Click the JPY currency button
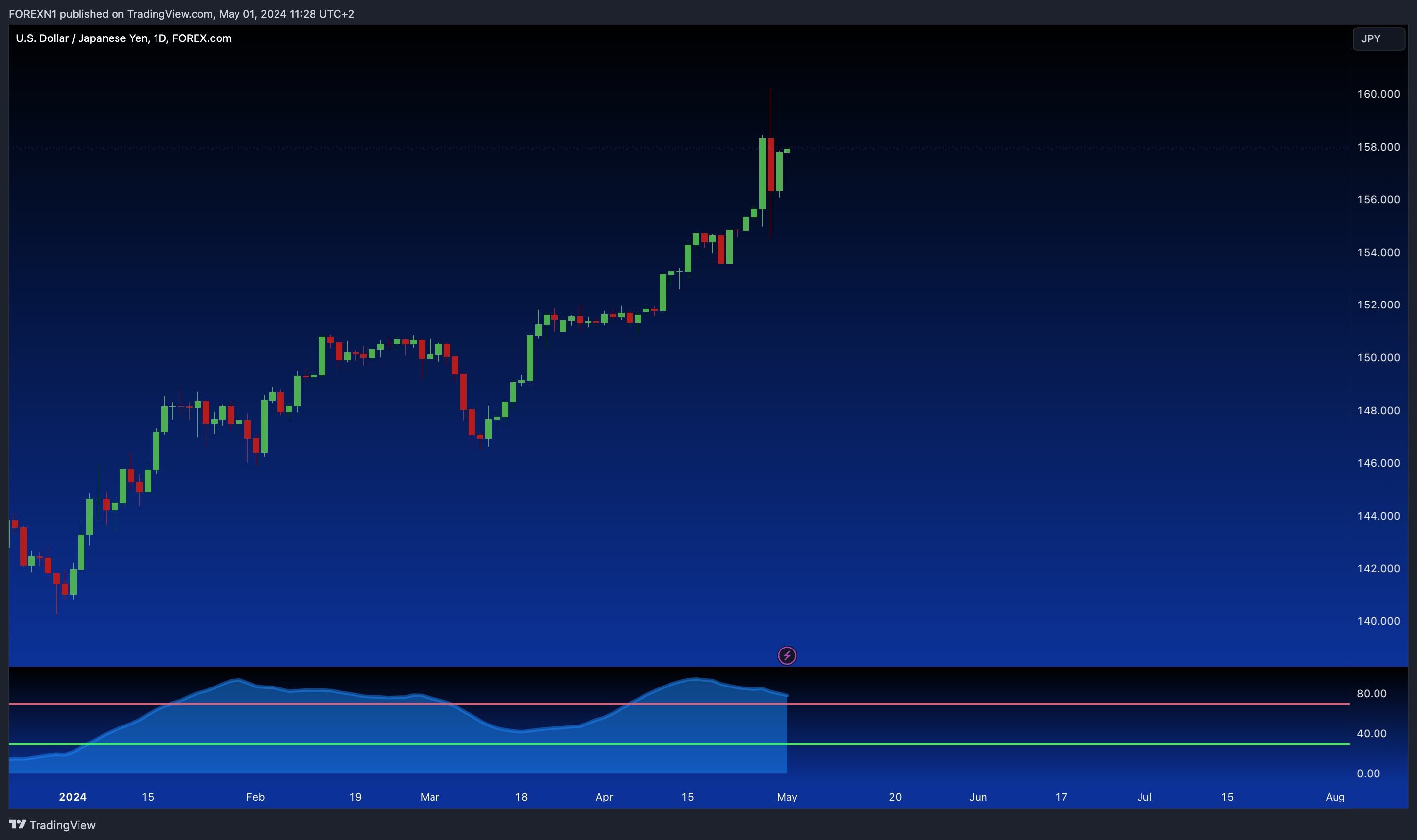This screenshot has height=840, width=1417. click(x=1378, y=38)
